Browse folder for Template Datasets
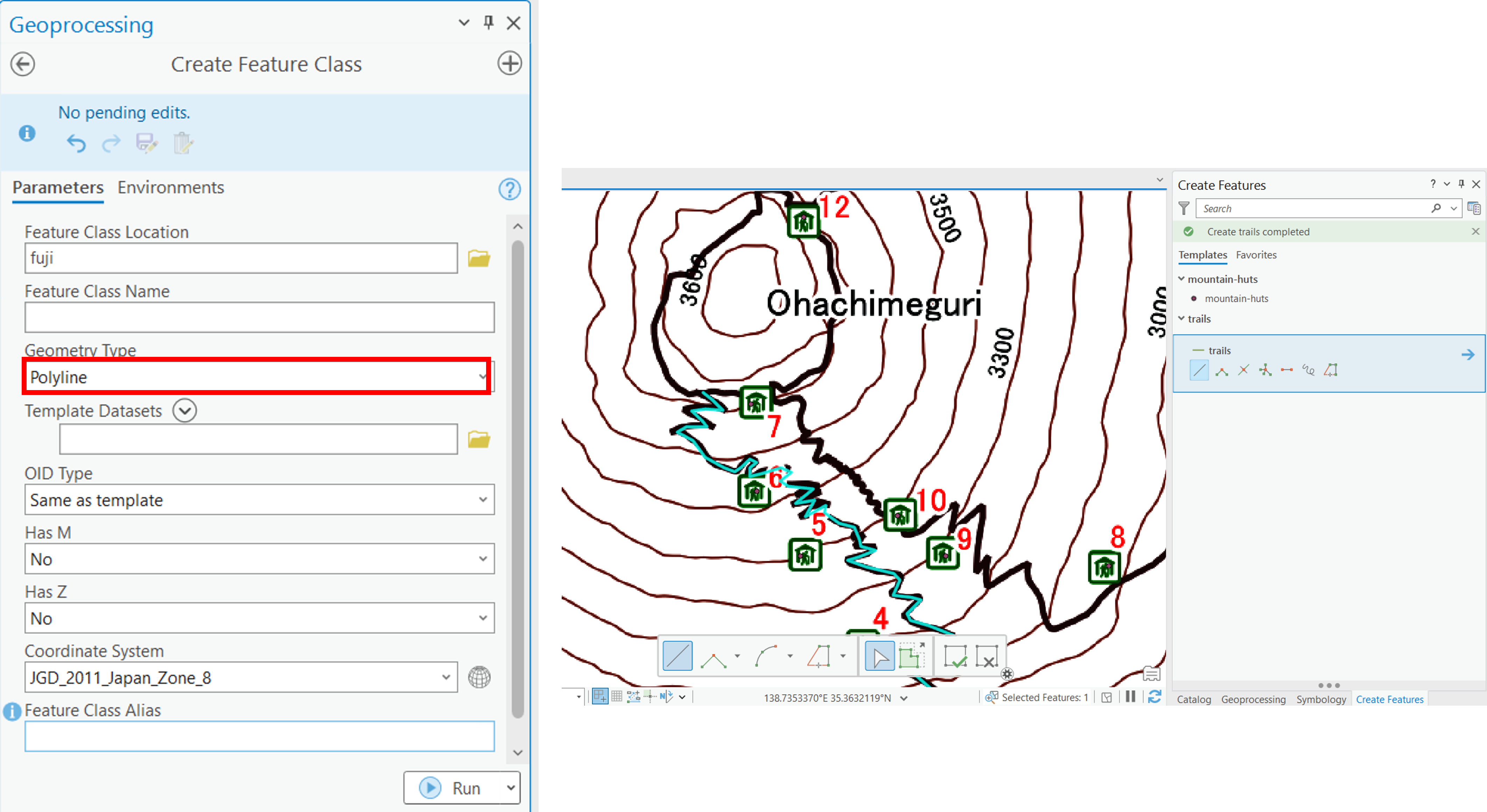Viewport: 1487px width, 812px height. [x=478, y=439]
